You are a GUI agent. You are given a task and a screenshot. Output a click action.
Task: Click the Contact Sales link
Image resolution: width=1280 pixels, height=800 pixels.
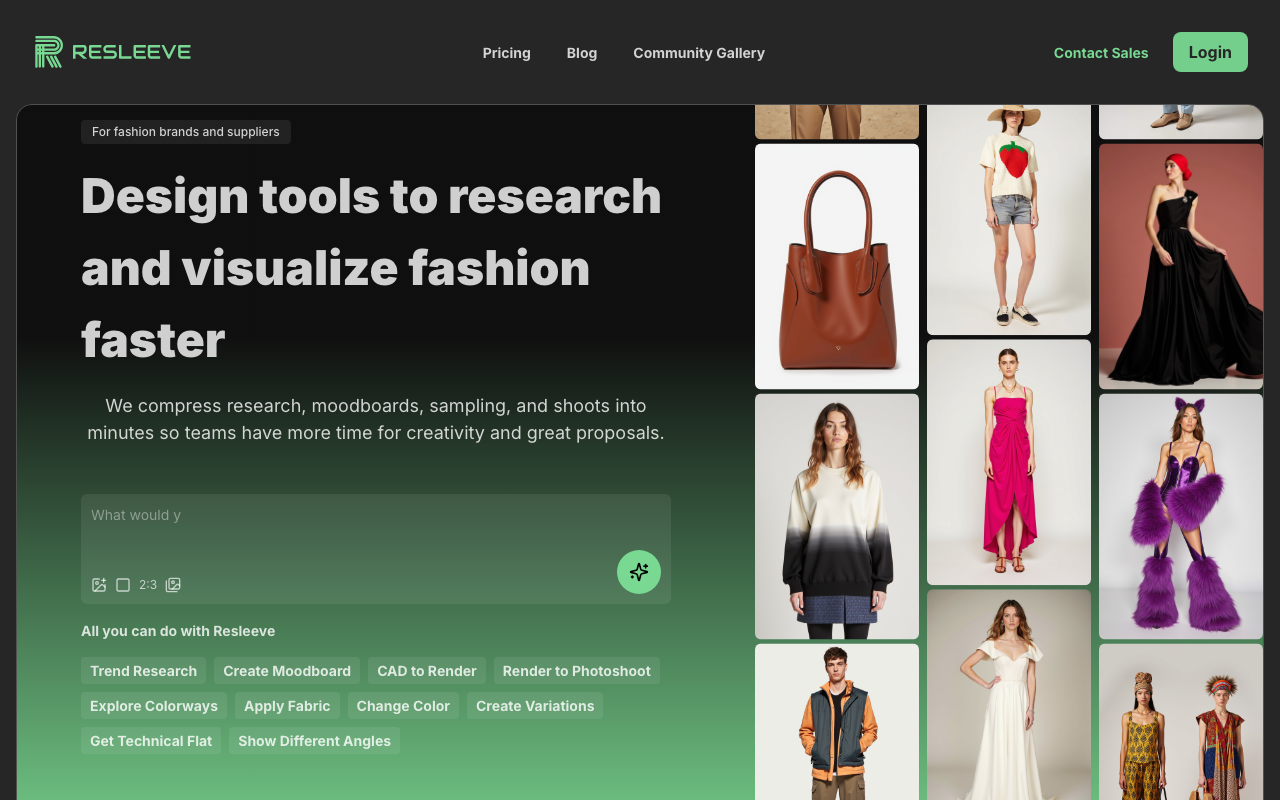(1100, 53)
